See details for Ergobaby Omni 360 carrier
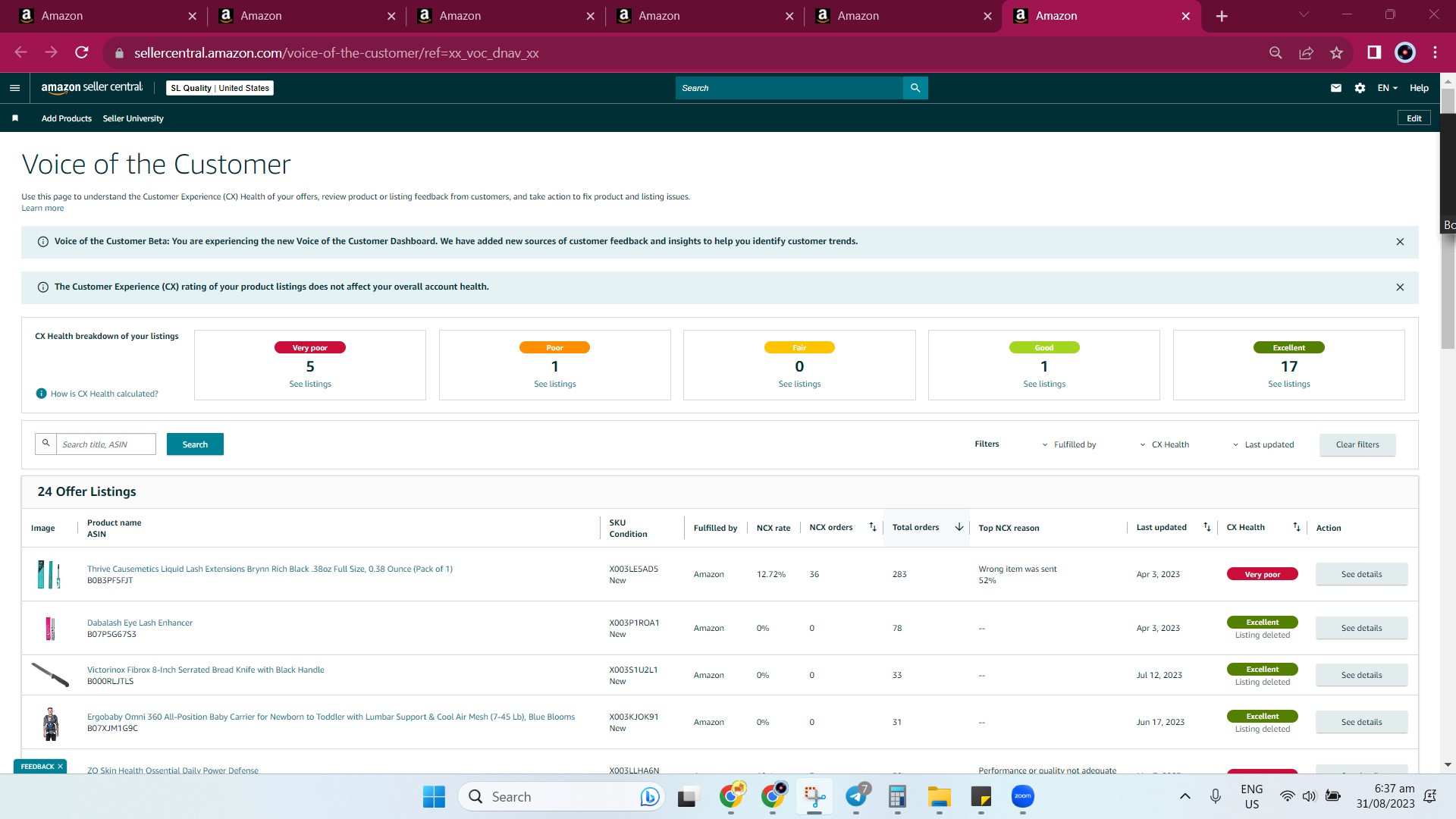Viewport: 1456px width, 819px height. 1361,722
